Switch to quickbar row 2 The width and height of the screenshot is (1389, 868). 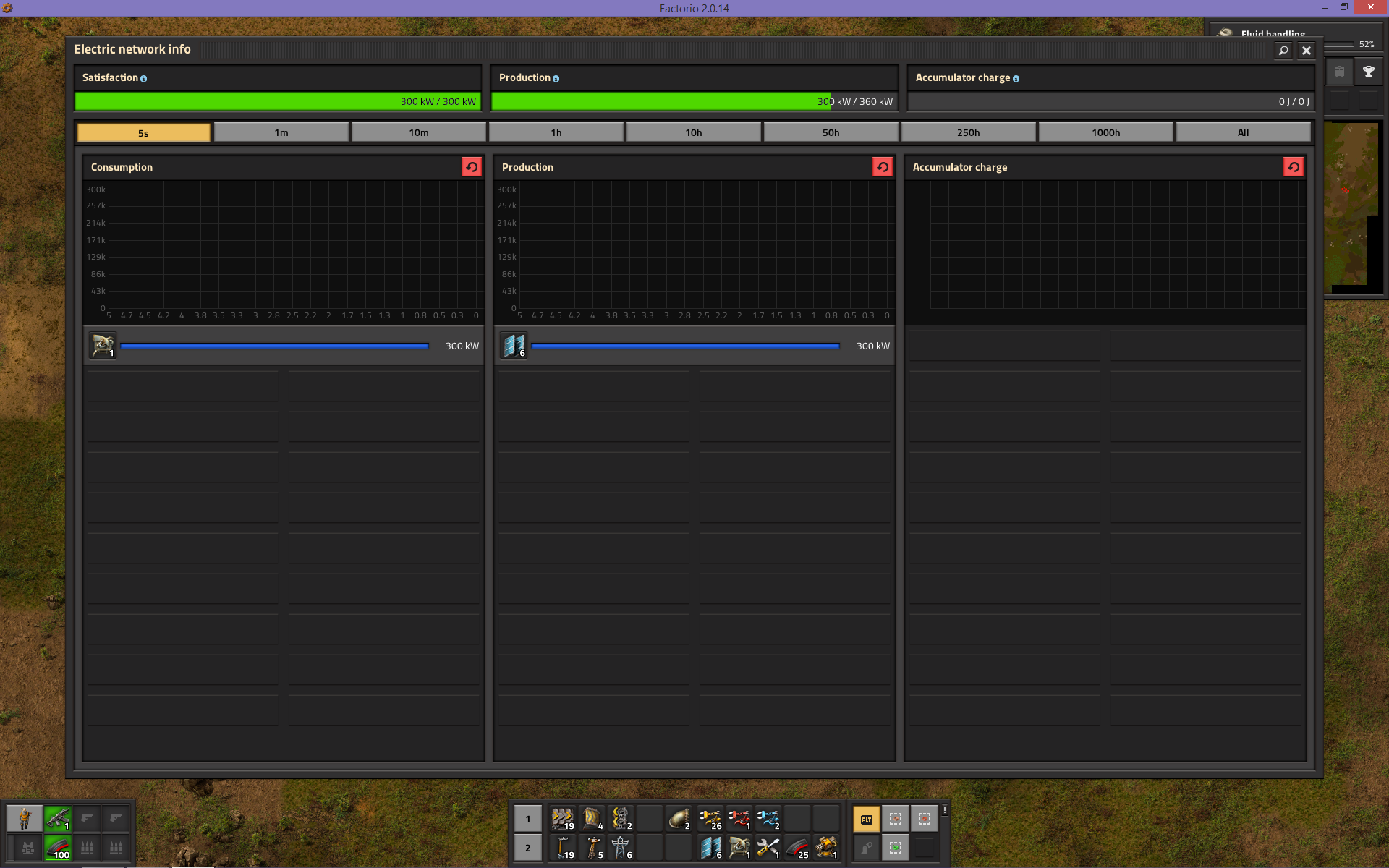click(528, 848)
